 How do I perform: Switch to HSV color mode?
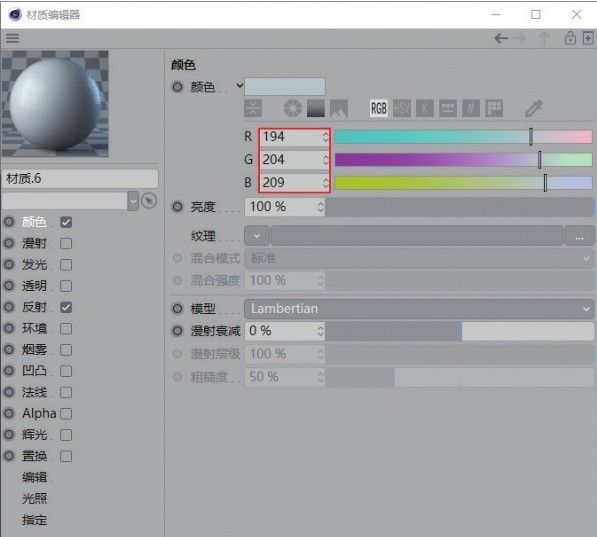point(402,109)
